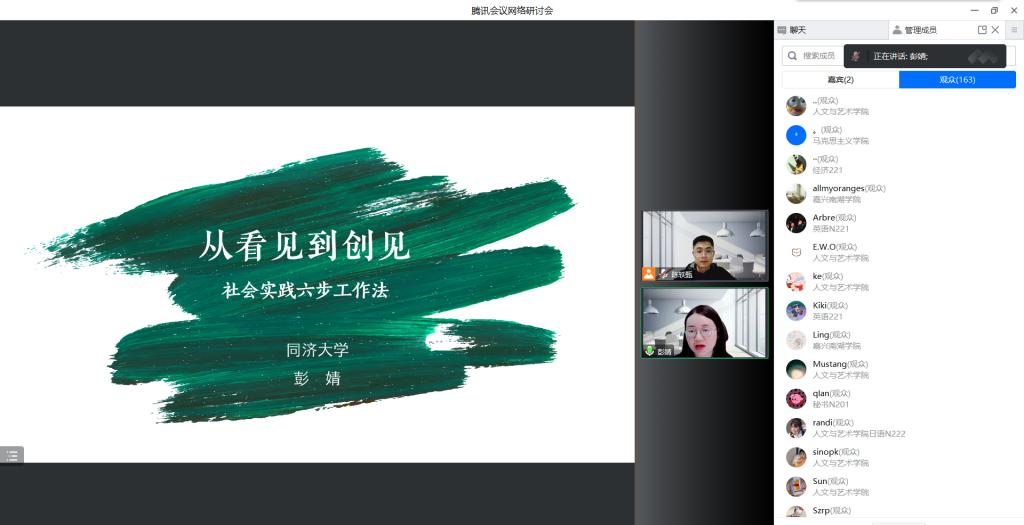
Task: Show the 观众(163) audience list
Action: tap(957, 80)
